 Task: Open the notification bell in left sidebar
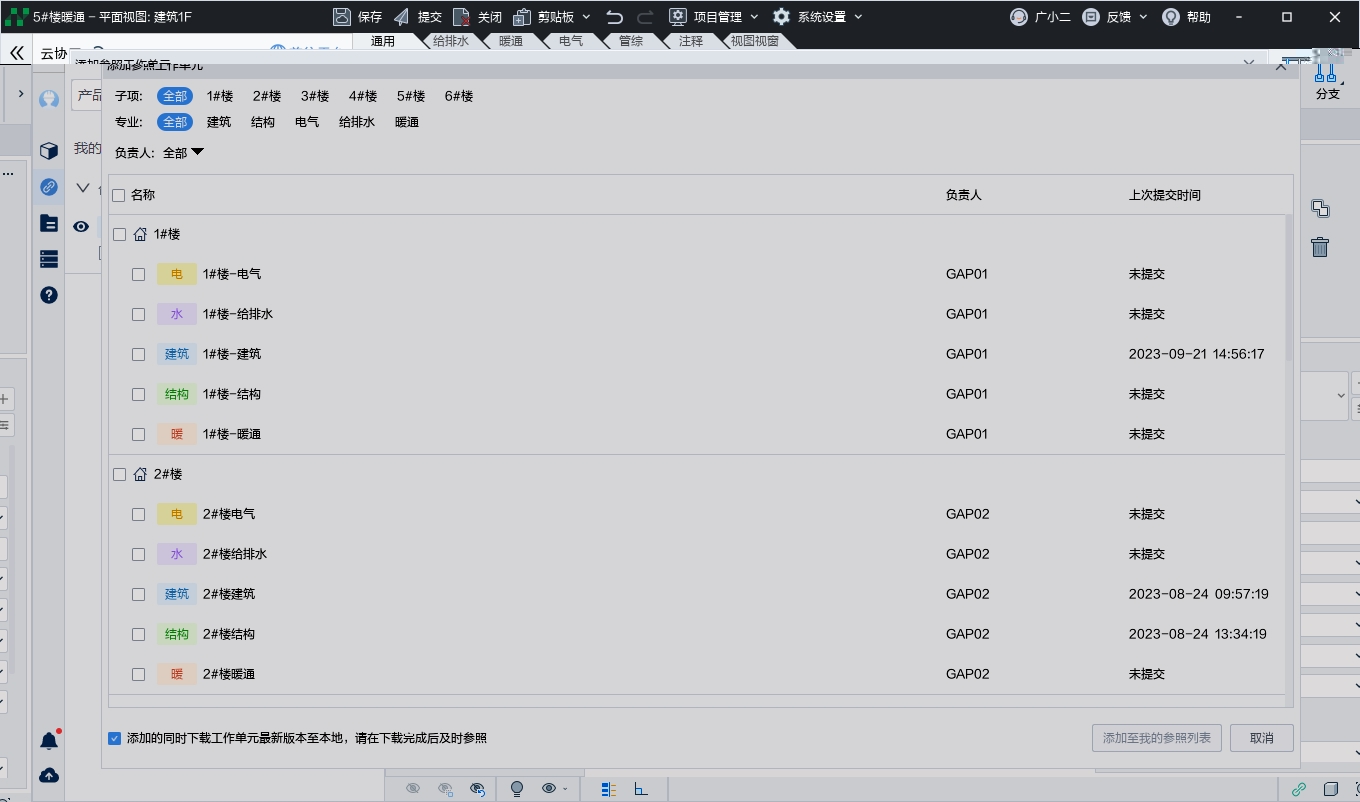(x=48, y=741)
